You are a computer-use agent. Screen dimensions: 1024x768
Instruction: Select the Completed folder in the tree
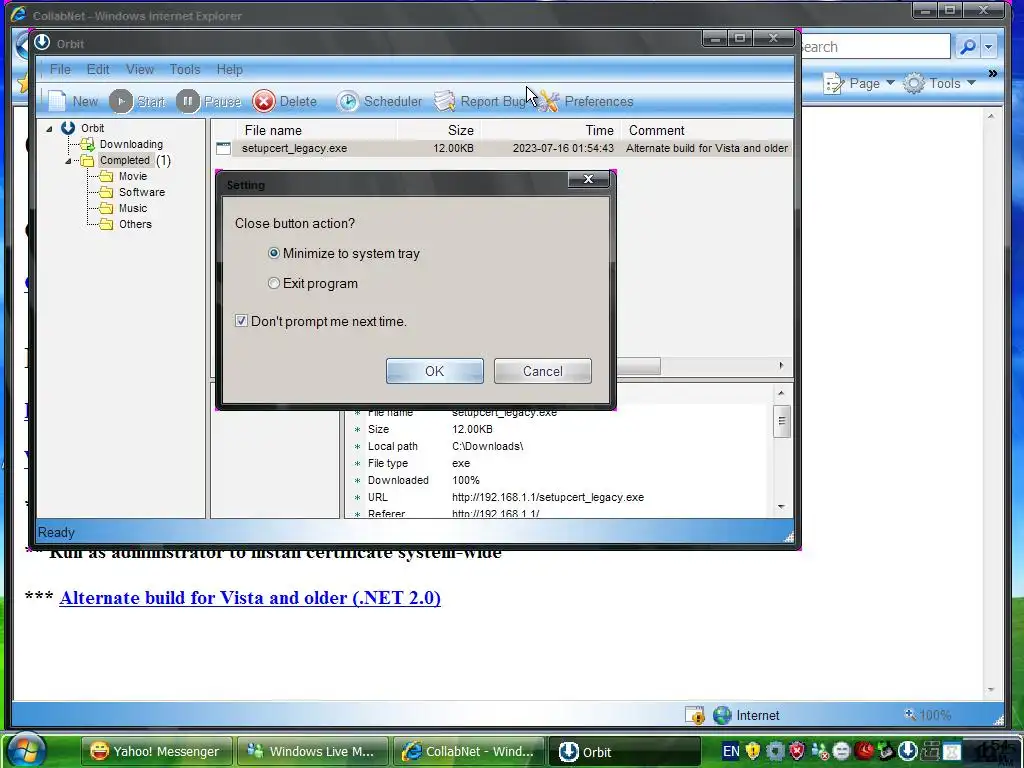124,160
